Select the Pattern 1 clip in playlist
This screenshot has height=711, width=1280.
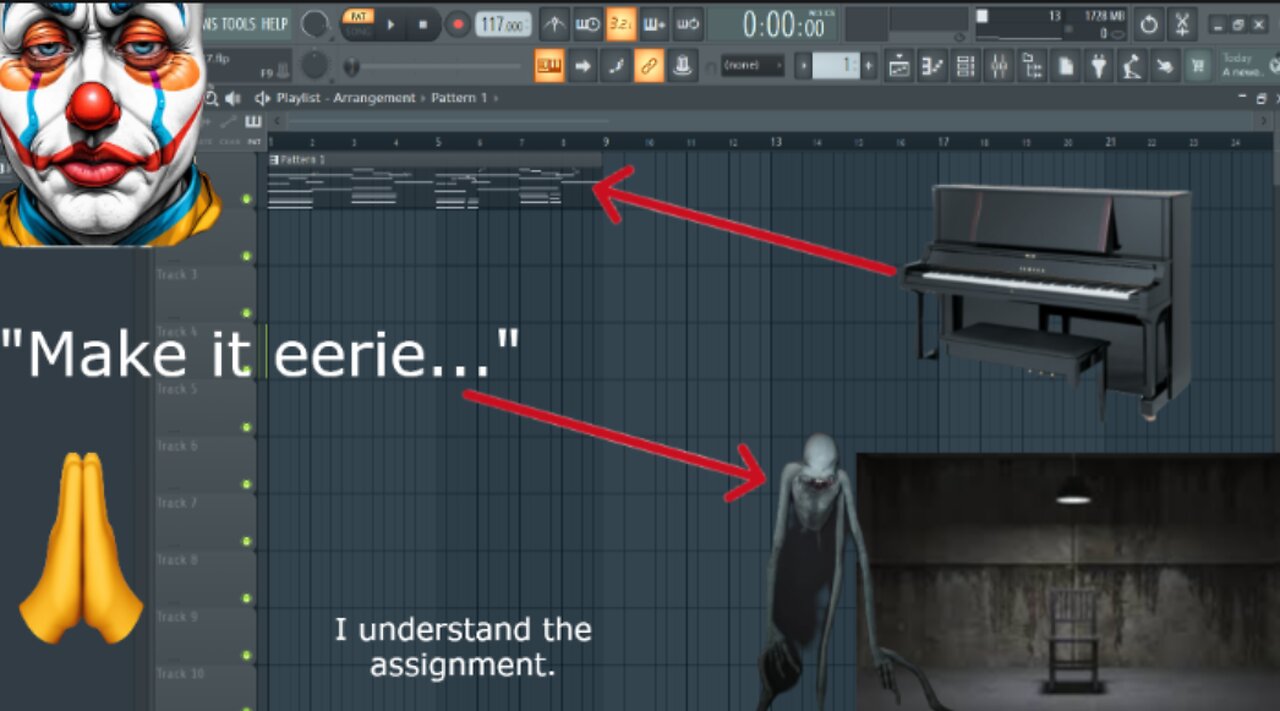click(x=434, y=181)
